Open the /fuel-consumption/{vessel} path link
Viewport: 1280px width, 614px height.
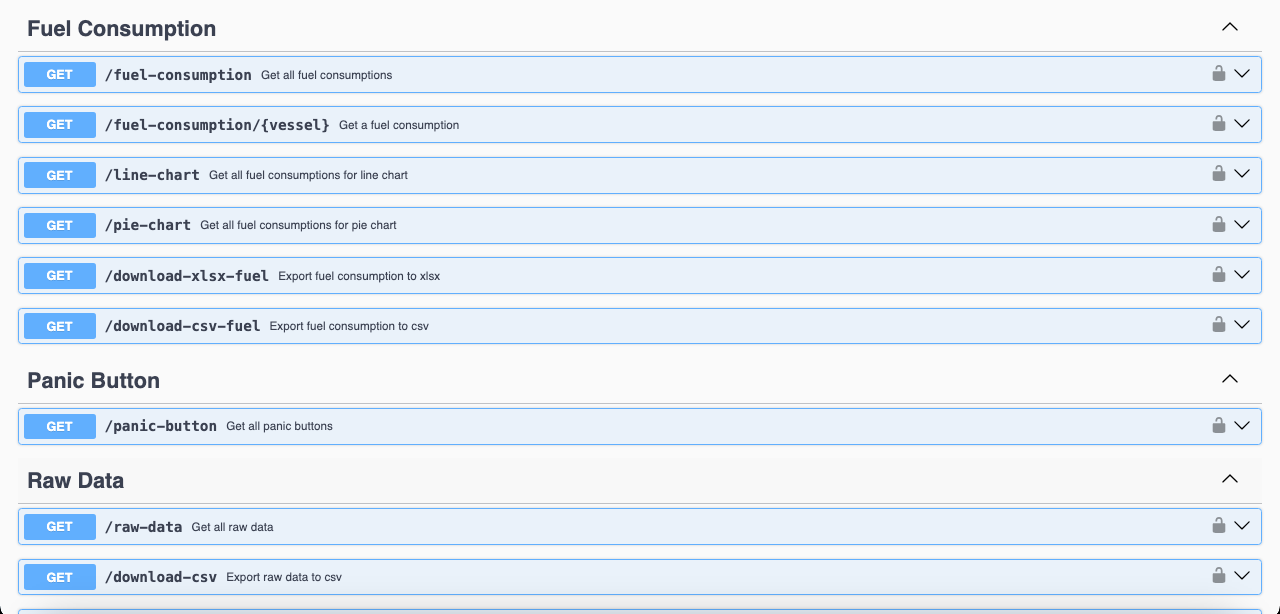[217, 125]
